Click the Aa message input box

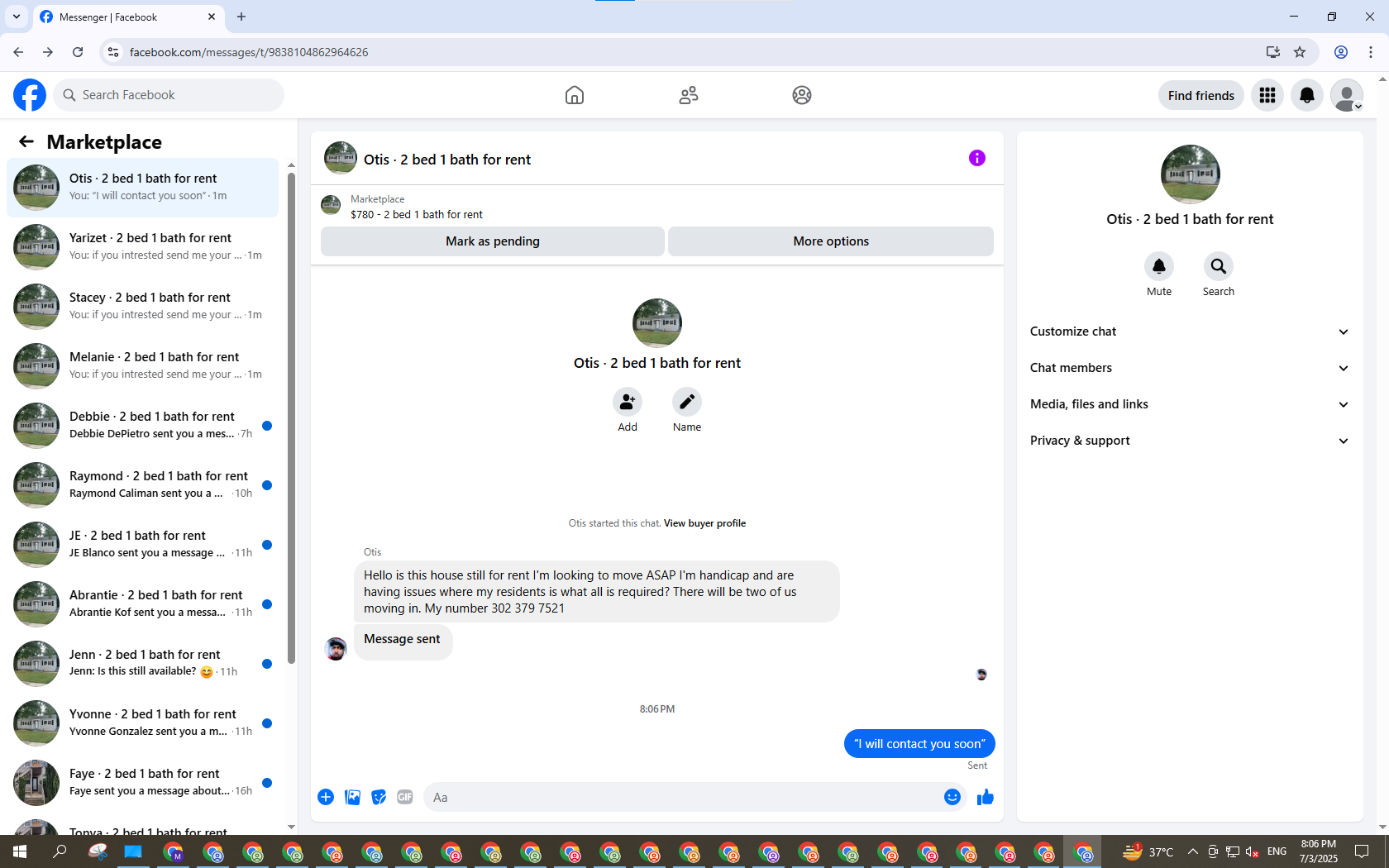(682, 797)
